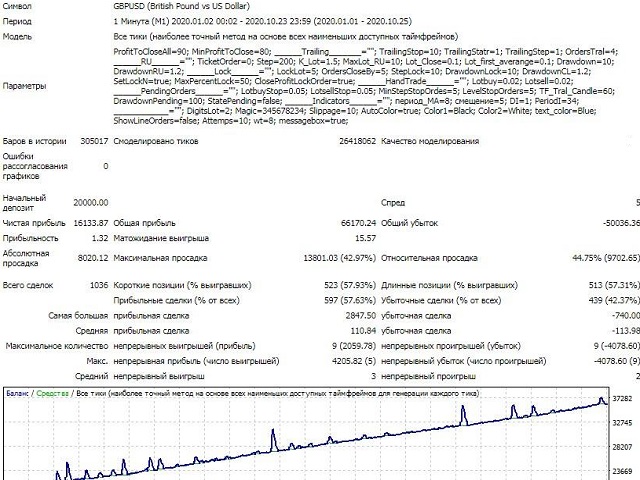640x480 pixels.
Task: Click the Убыточные сделки (% от всех) label
Action: (x=441, y=301)
